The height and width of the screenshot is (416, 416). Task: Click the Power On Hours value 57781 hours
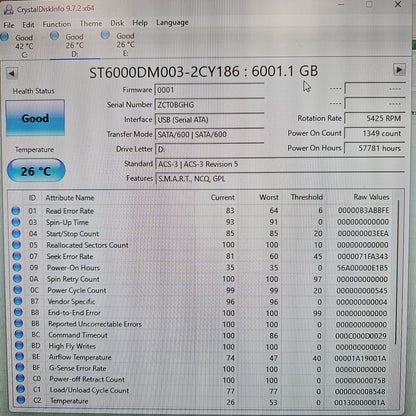click(375, 148)
